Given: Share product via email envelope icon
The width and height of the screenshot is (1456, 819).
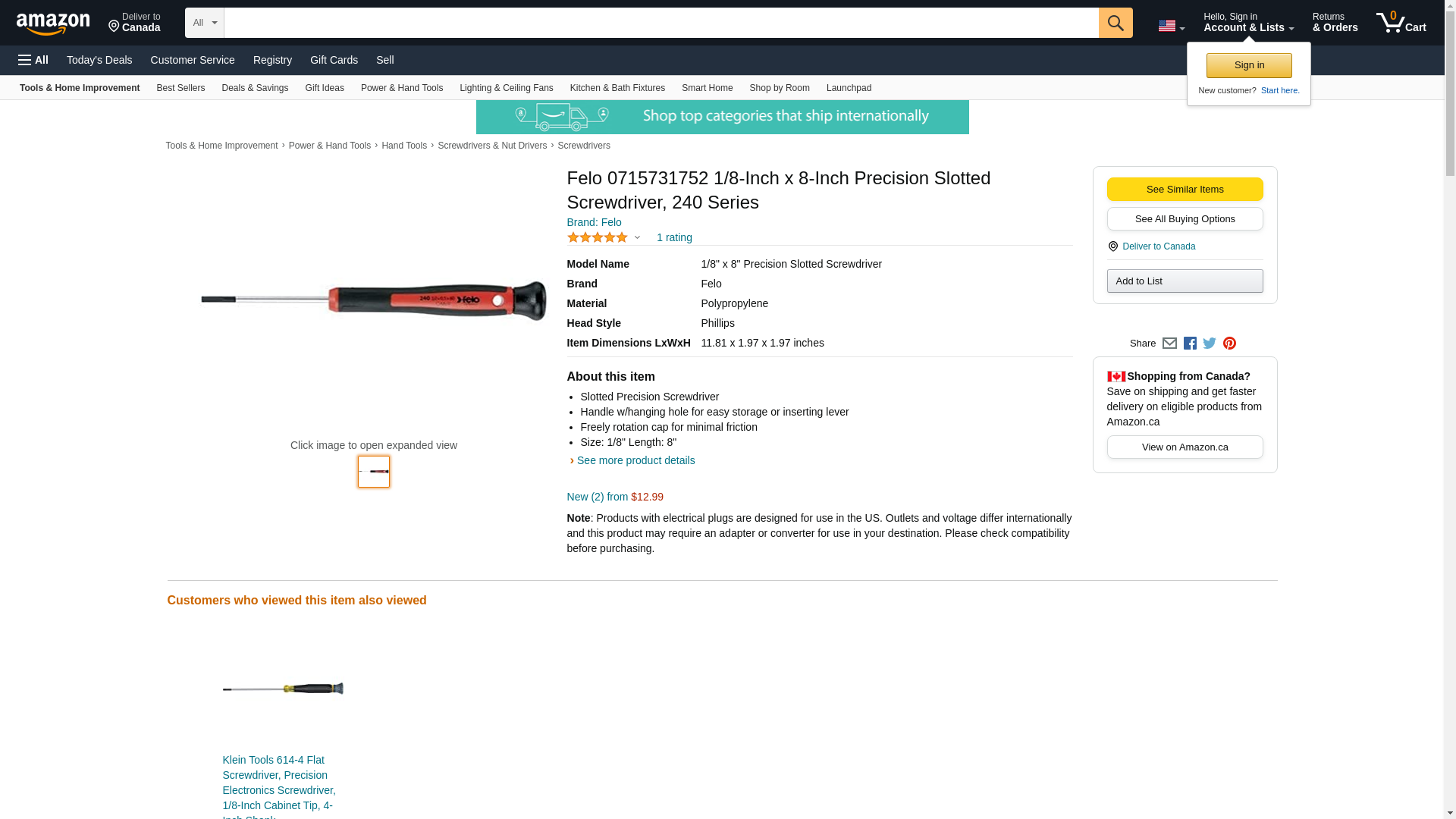Looking at the screenshot, I should click(1169, 344).
